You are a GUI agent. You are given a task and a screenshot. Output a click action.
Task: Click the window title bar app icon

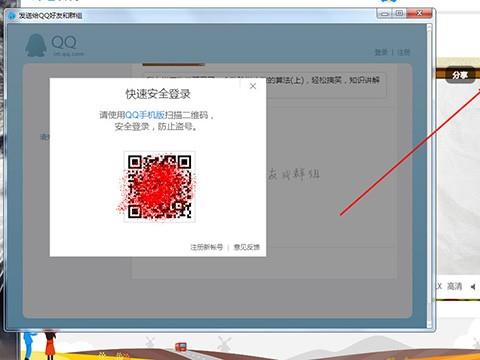[12, 16]
